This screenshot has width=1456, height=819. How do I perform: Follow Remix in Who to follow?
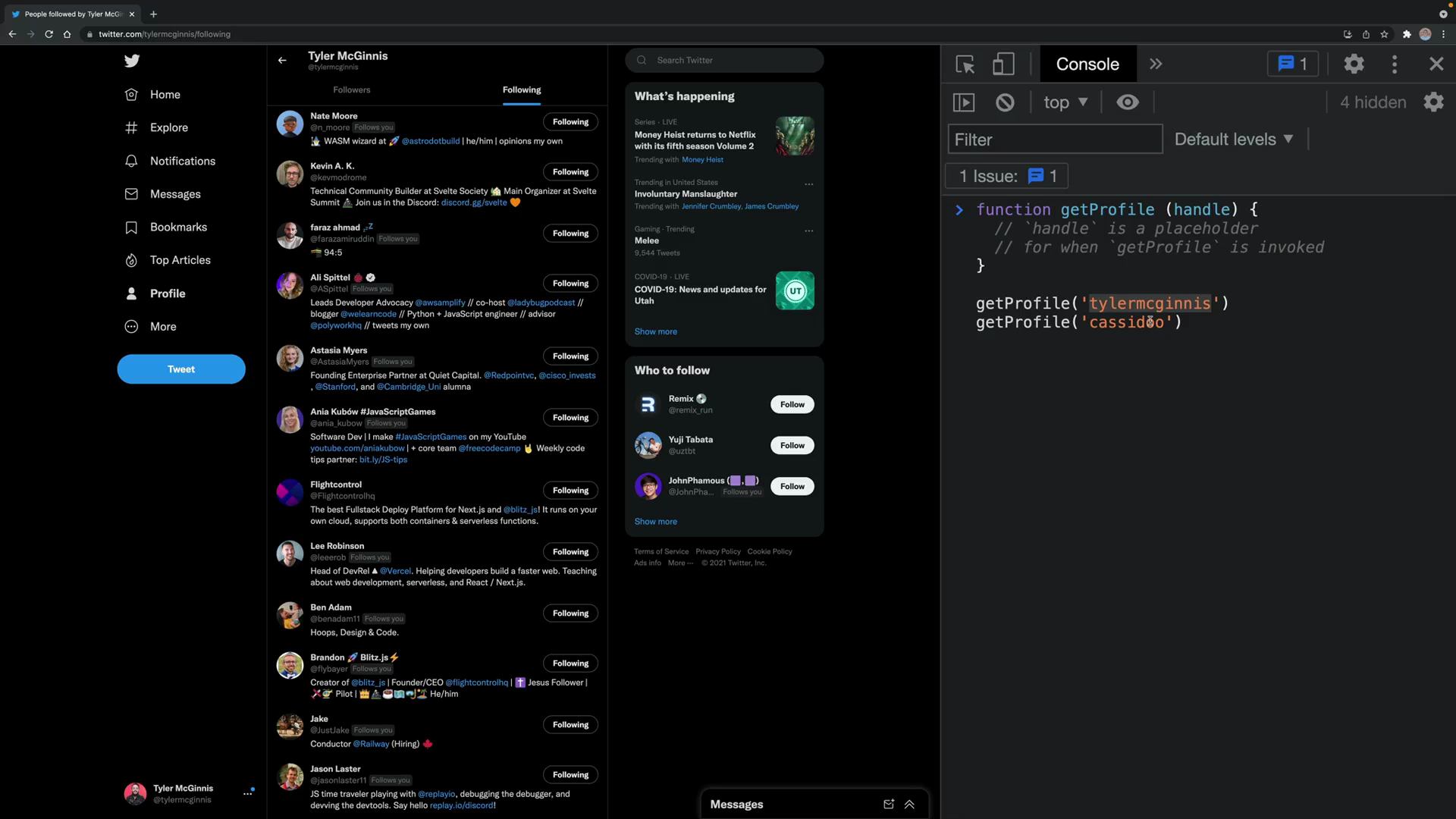tap(792, 405)
